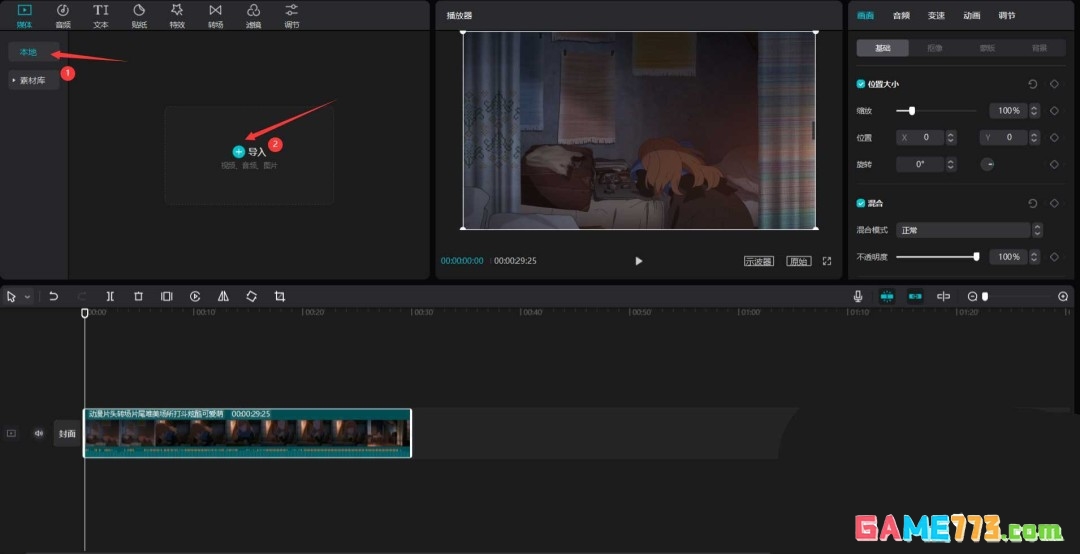Play the video in the player
Screen dimensions: 1080x554
pyautogui.click(x=638, y=261)
